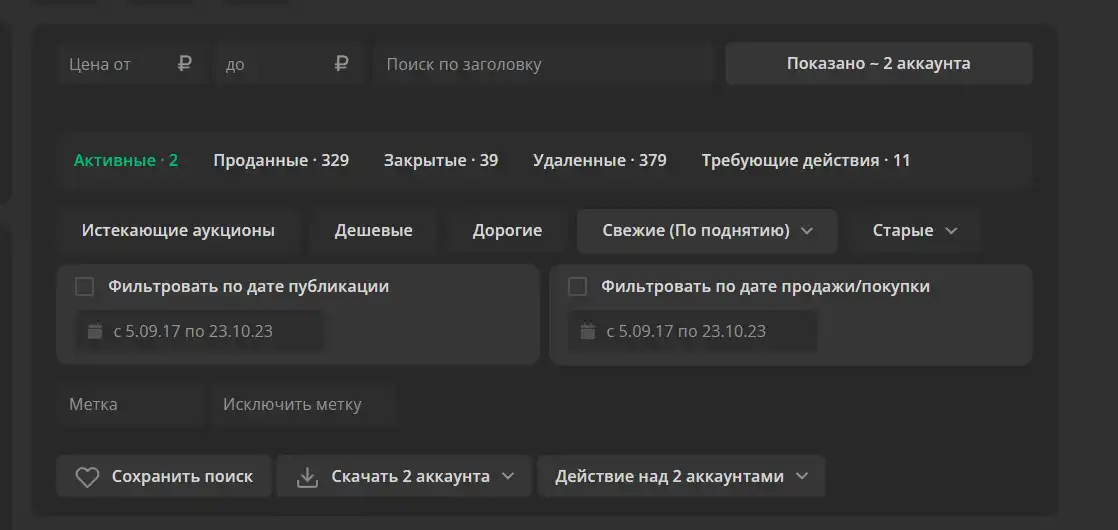Viewport: 1118px width, 530px height.
Task: Enable 'Фильтровать по дате публикации' checkbox
Action: (x=85, y=287)
